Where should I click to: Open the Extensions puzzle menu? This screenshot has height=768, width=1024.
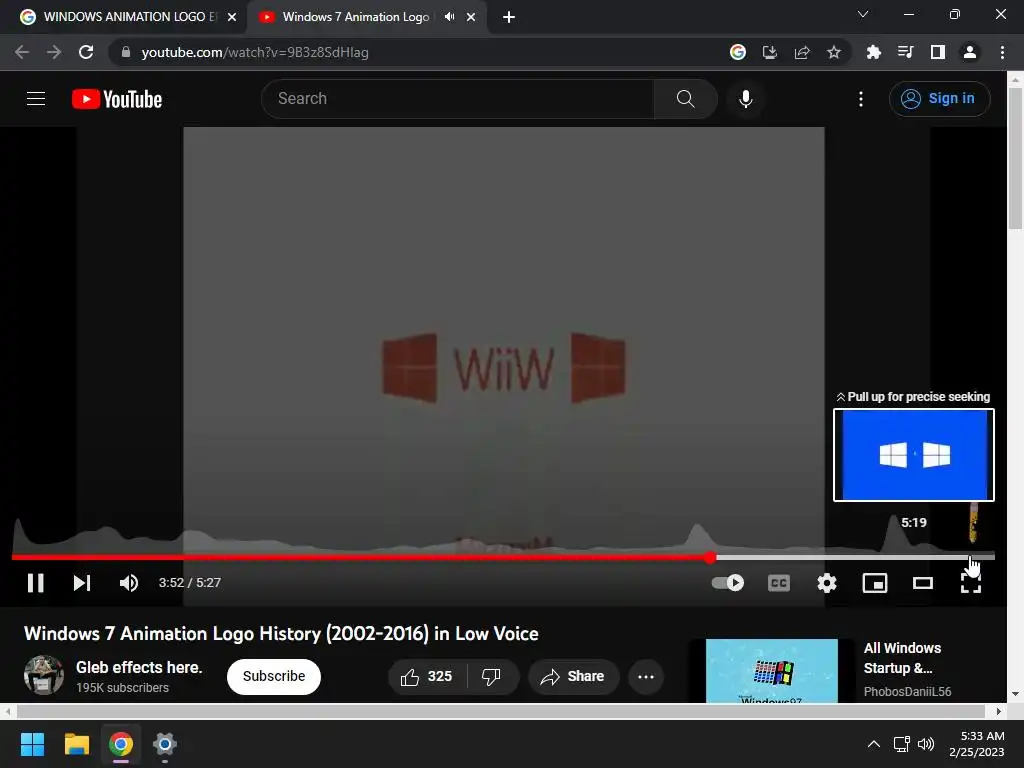coord(873,52)
